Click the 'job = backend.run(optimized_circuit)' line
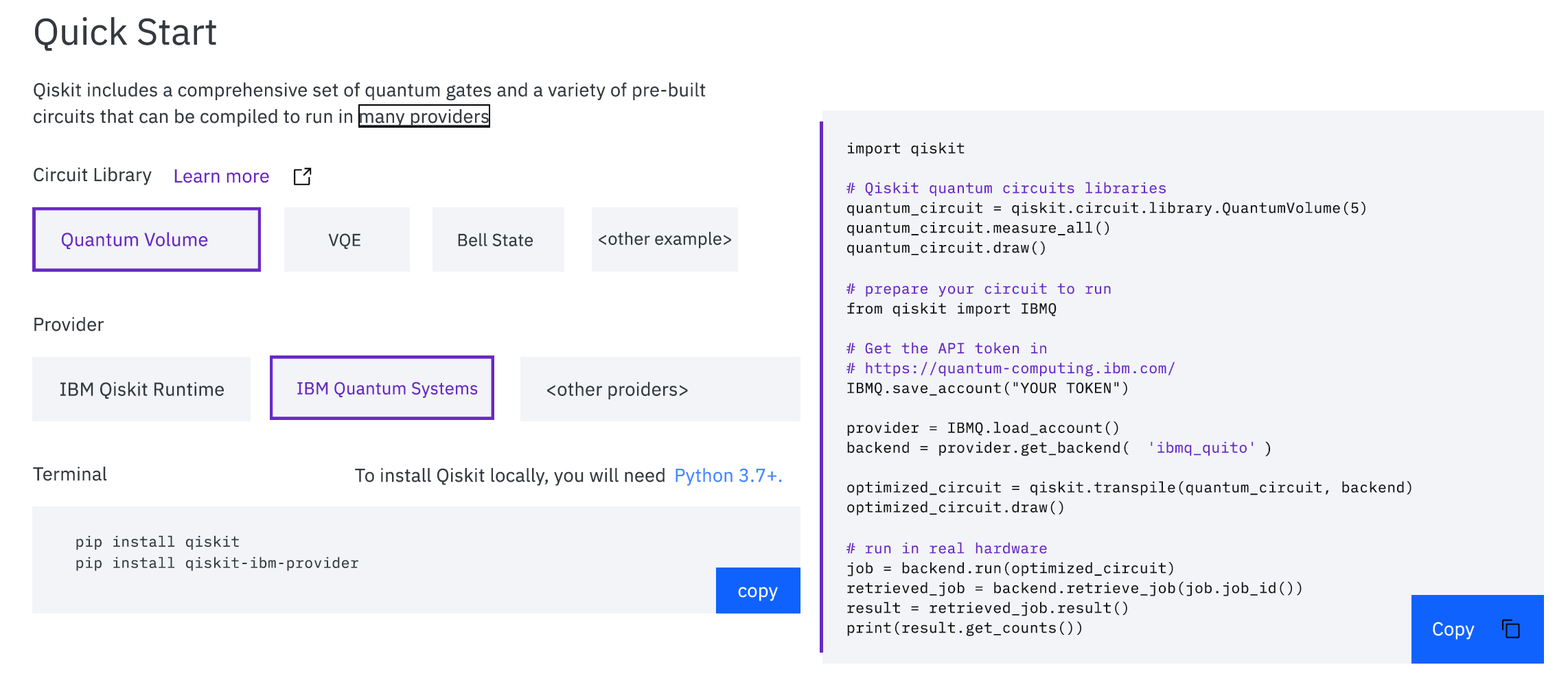This screenshot has height=678, width=1568. (x=1011, y=568)
